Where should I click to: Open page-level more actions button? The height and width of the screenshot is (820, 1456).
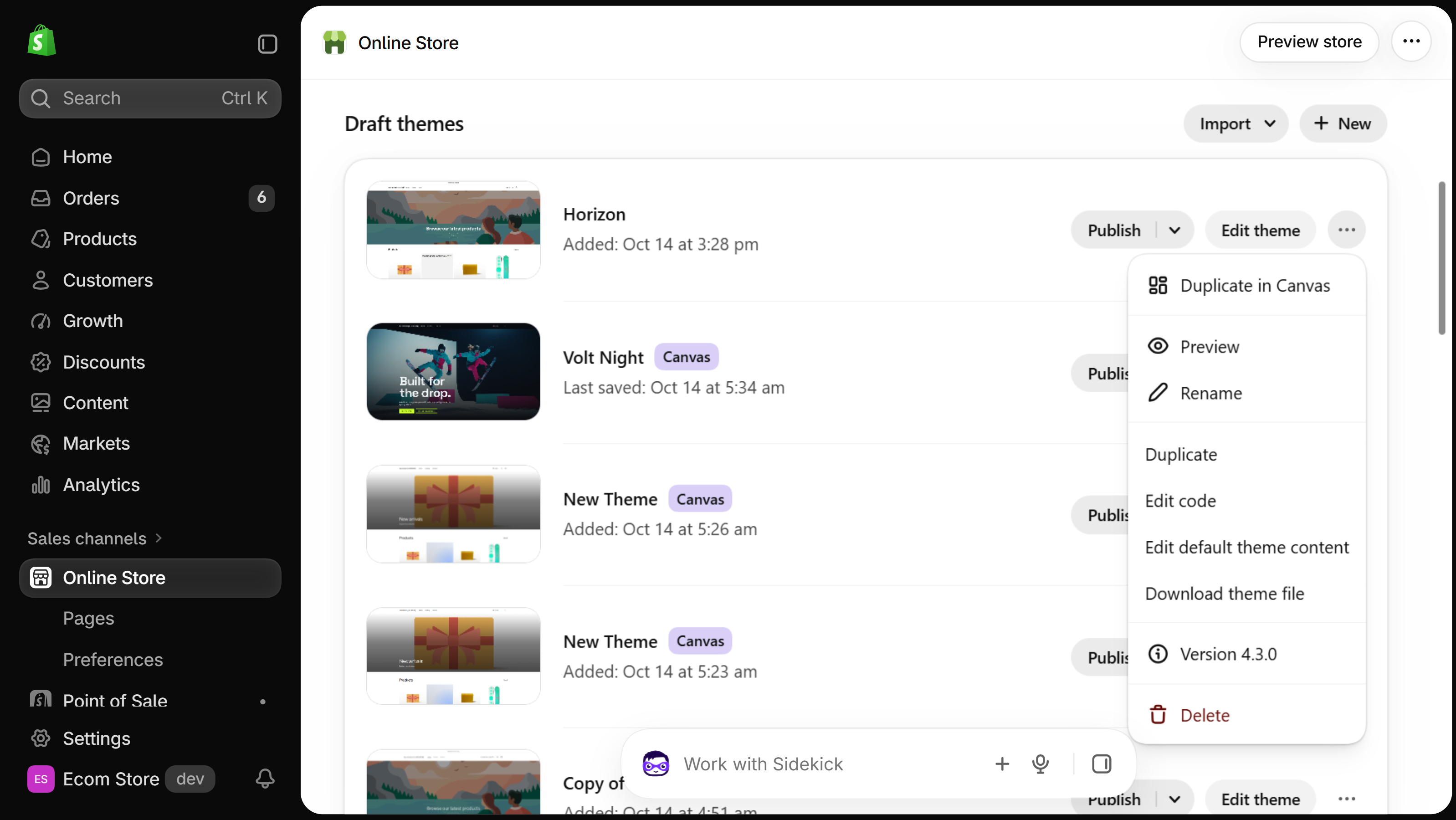click(x=1411, y=41)
